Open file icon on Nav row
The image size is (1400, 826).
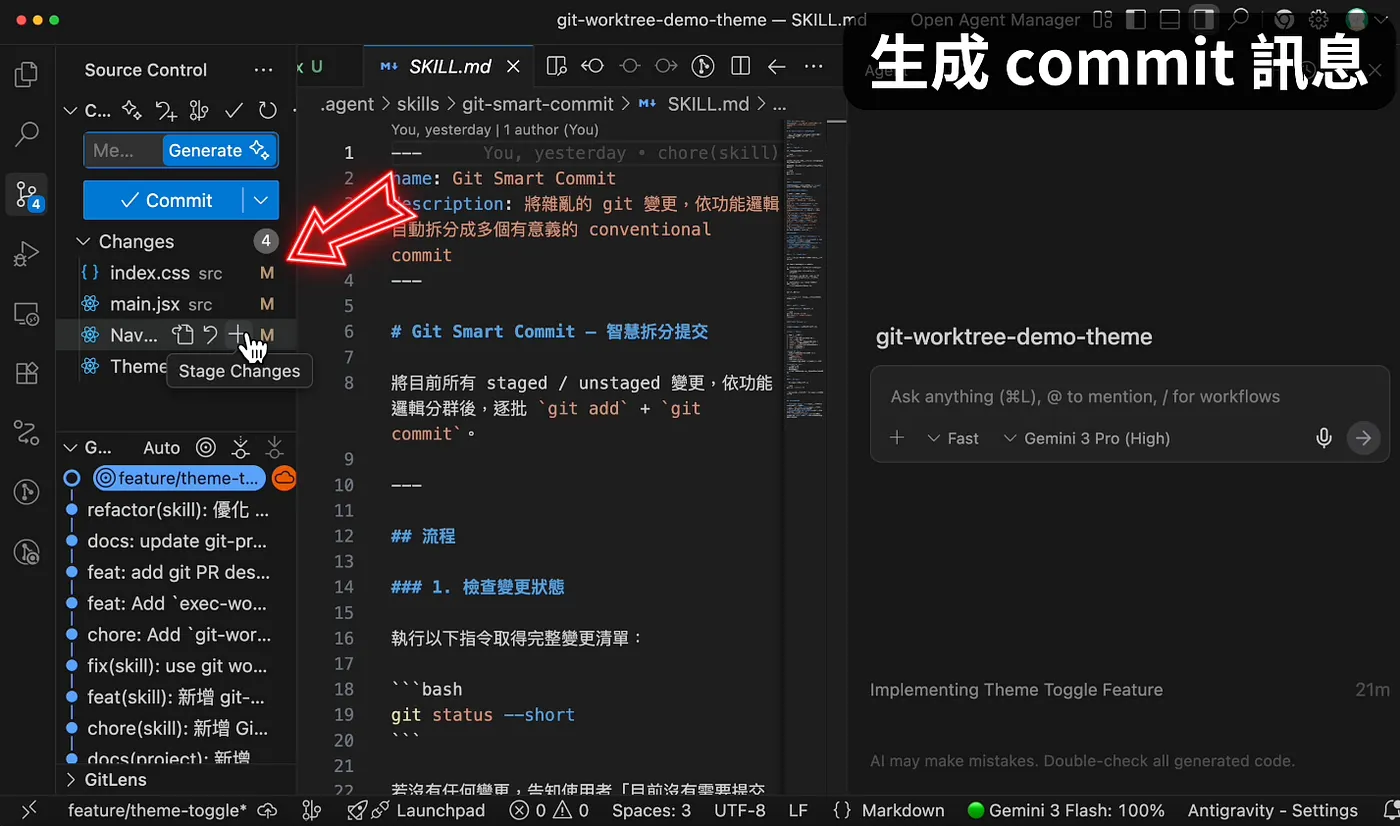pos(182,335)
